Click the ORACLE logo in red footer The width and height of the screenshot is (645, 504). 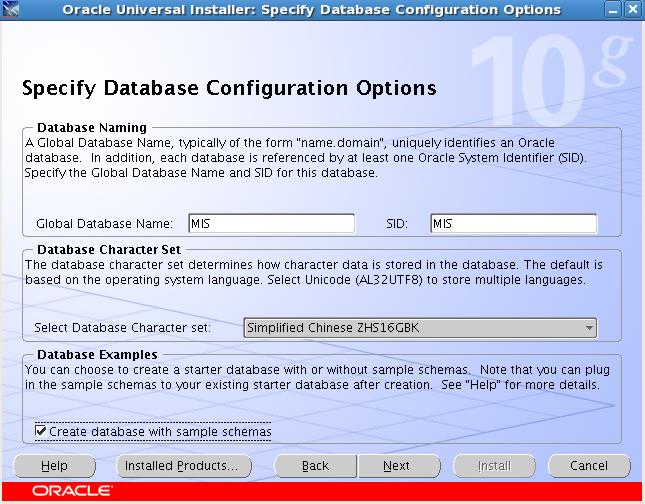72,491
